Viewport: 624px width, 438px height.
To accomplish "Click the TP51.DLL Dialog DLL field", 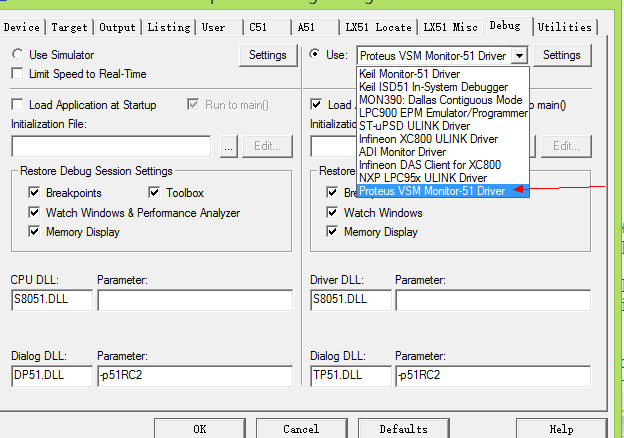I will [x=351, y=376].
